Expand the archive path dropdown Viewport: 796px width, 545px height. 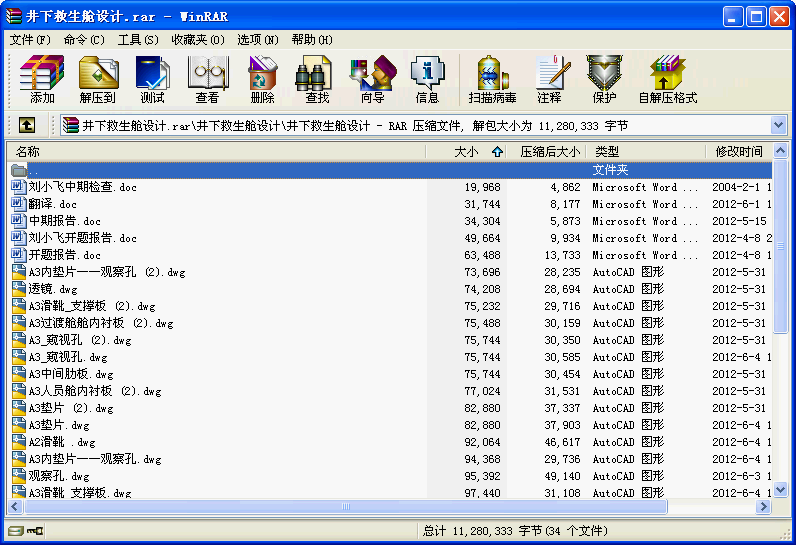click(x=778, y=125)
